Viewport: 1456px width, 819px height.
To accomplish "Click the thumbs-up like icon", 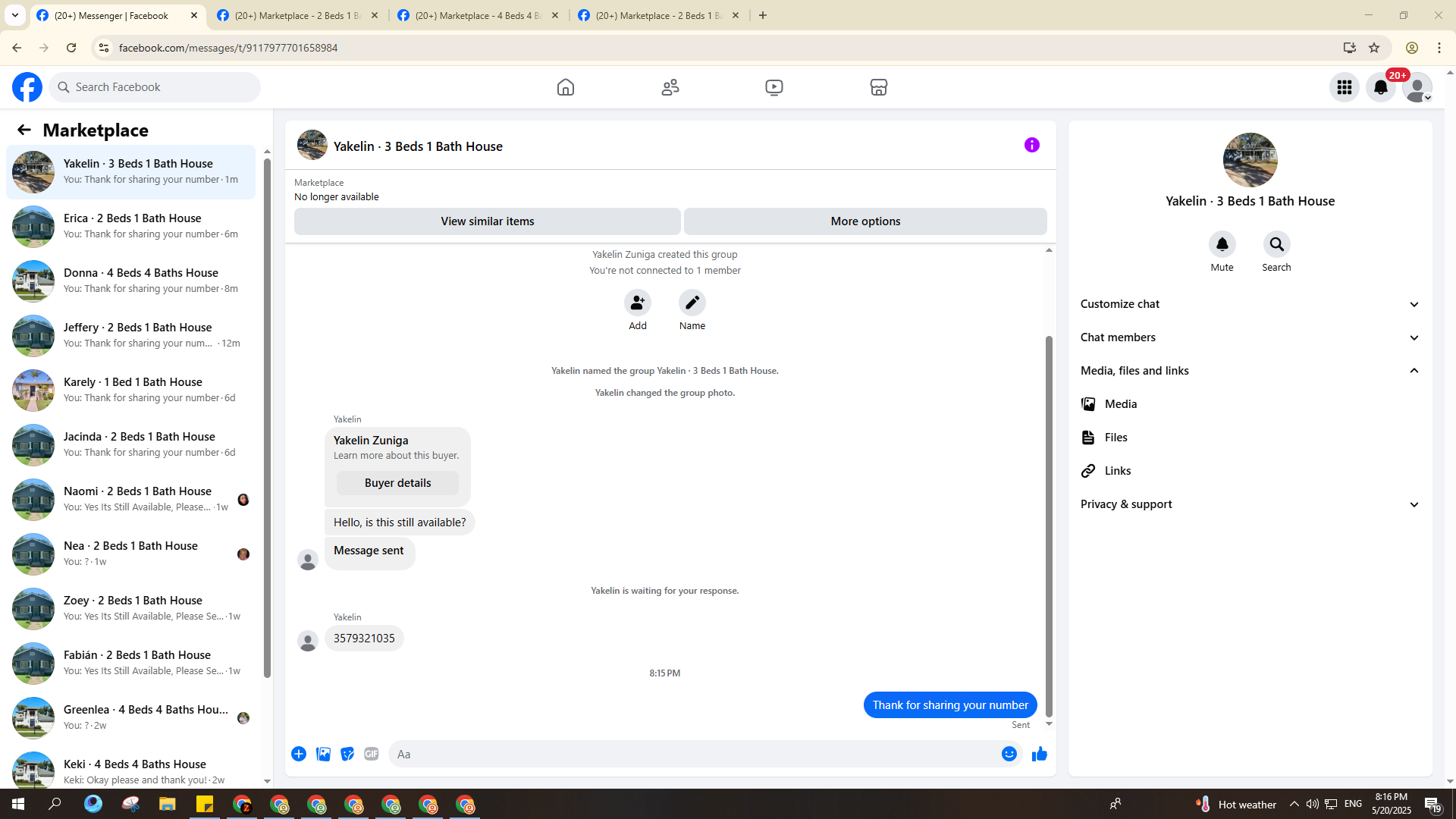I will click(x=1039, y=754).
